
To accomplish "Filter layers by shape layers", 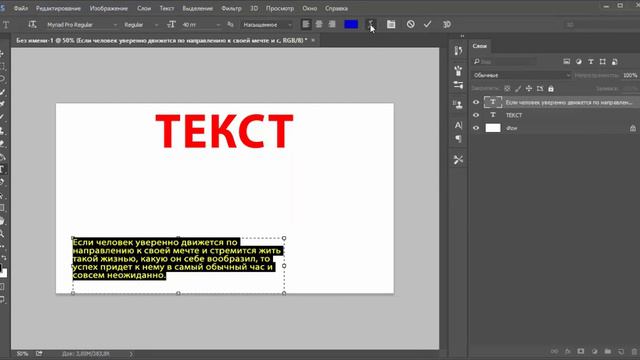I will click(602, 62).
